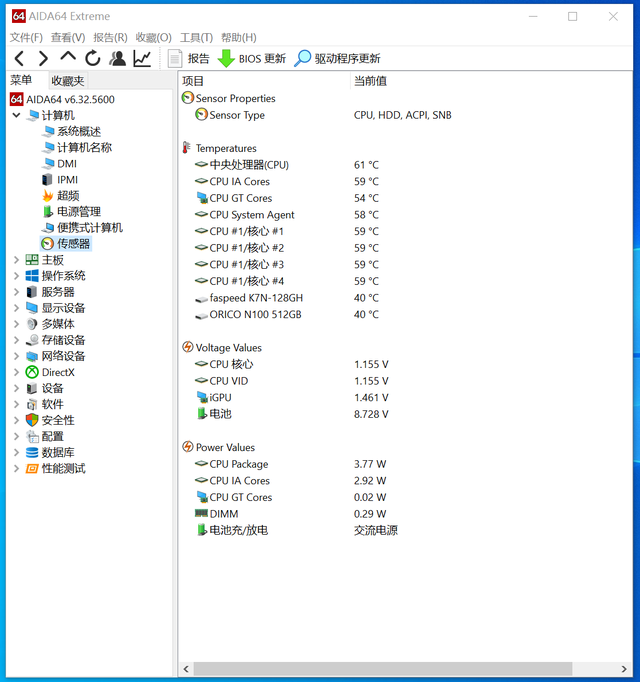Click the AIDA64 v6.32.5600 root icon
This screenshot has width=640, height=682.
tap(17, 99)
